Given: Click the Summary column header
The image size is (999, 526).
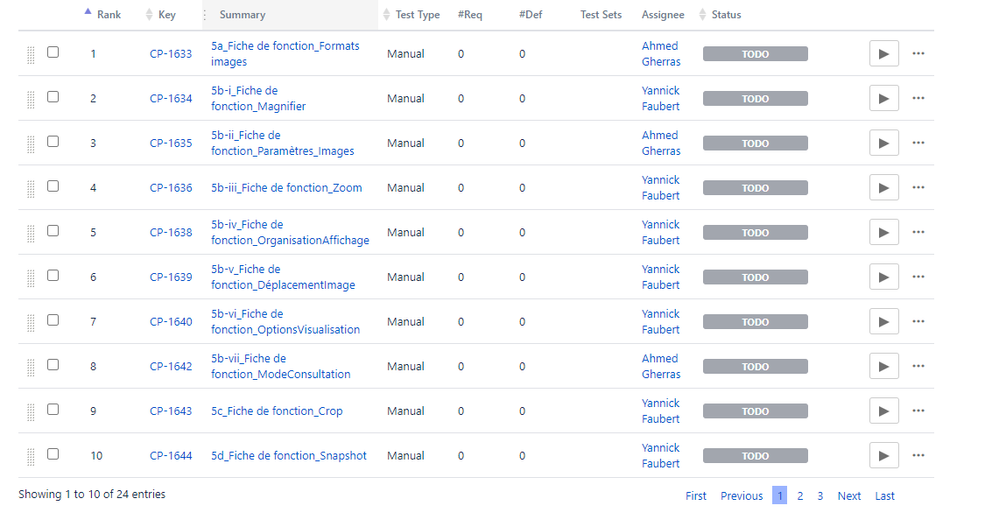Looking at the screenshot, I should coord(290,14).
